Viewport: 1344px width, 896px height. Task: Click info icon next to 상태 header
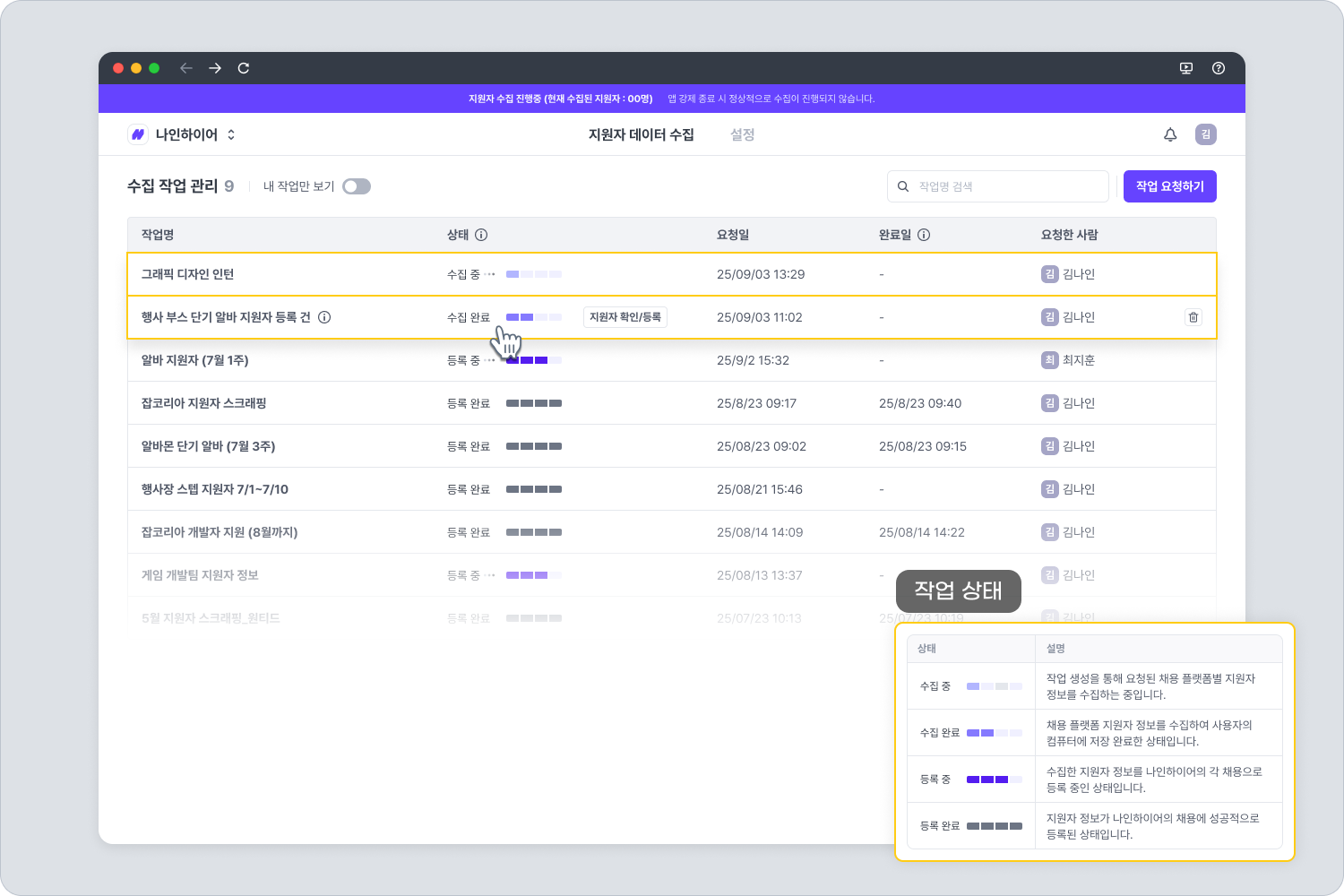[x=481, y=235]
